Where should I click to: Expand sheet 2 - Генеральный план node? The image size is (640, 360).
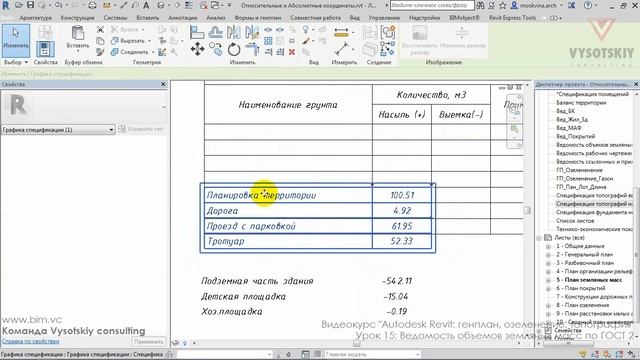coord(548,255)
